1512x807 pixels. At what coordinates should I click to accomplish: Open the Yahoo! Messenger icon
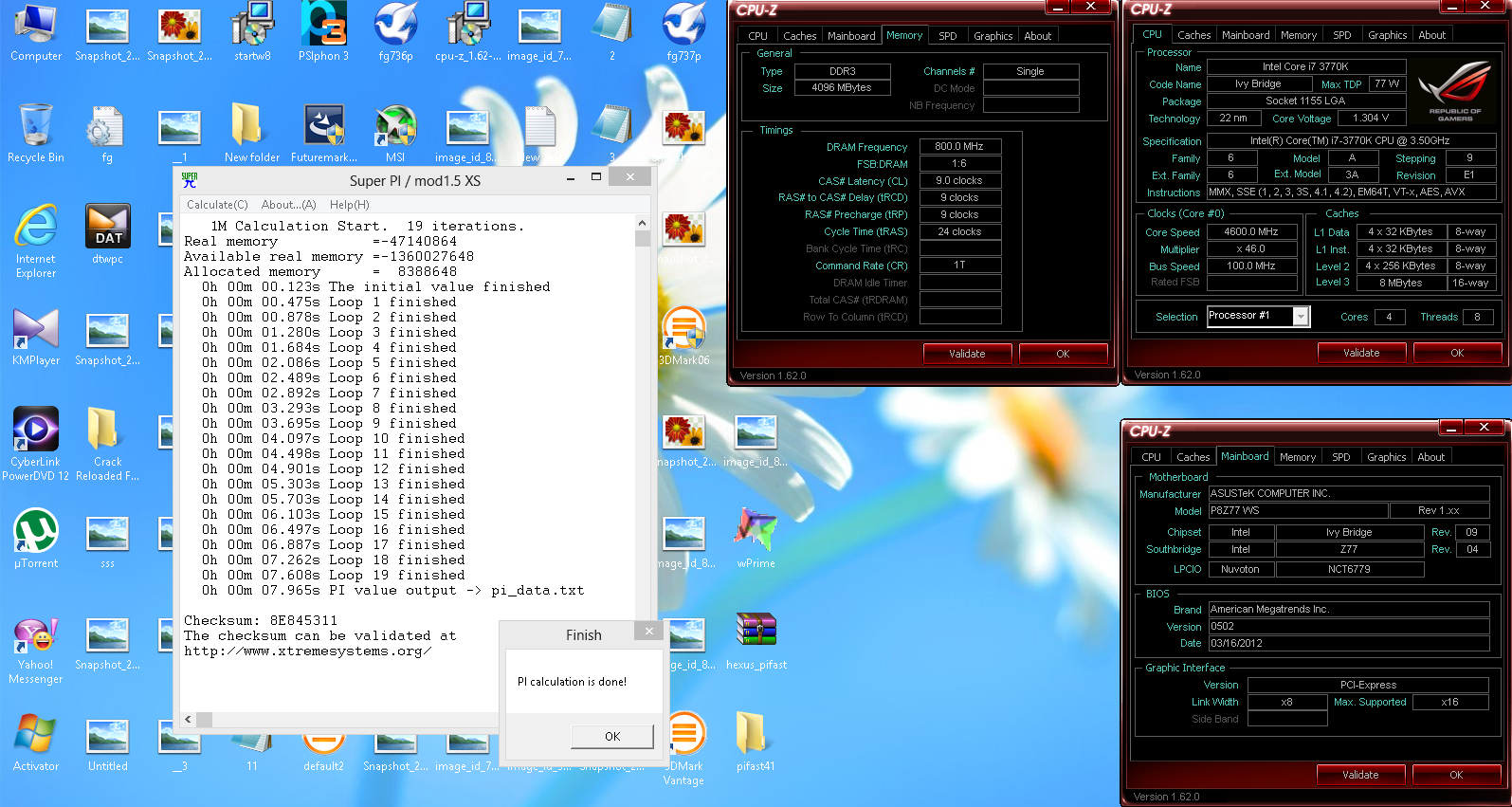click(36, 651)
